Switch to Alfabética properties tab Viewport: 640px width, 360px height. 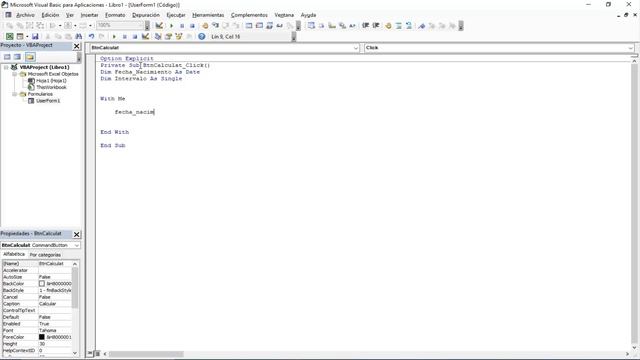pyautogui.click(x=14, y=254)
